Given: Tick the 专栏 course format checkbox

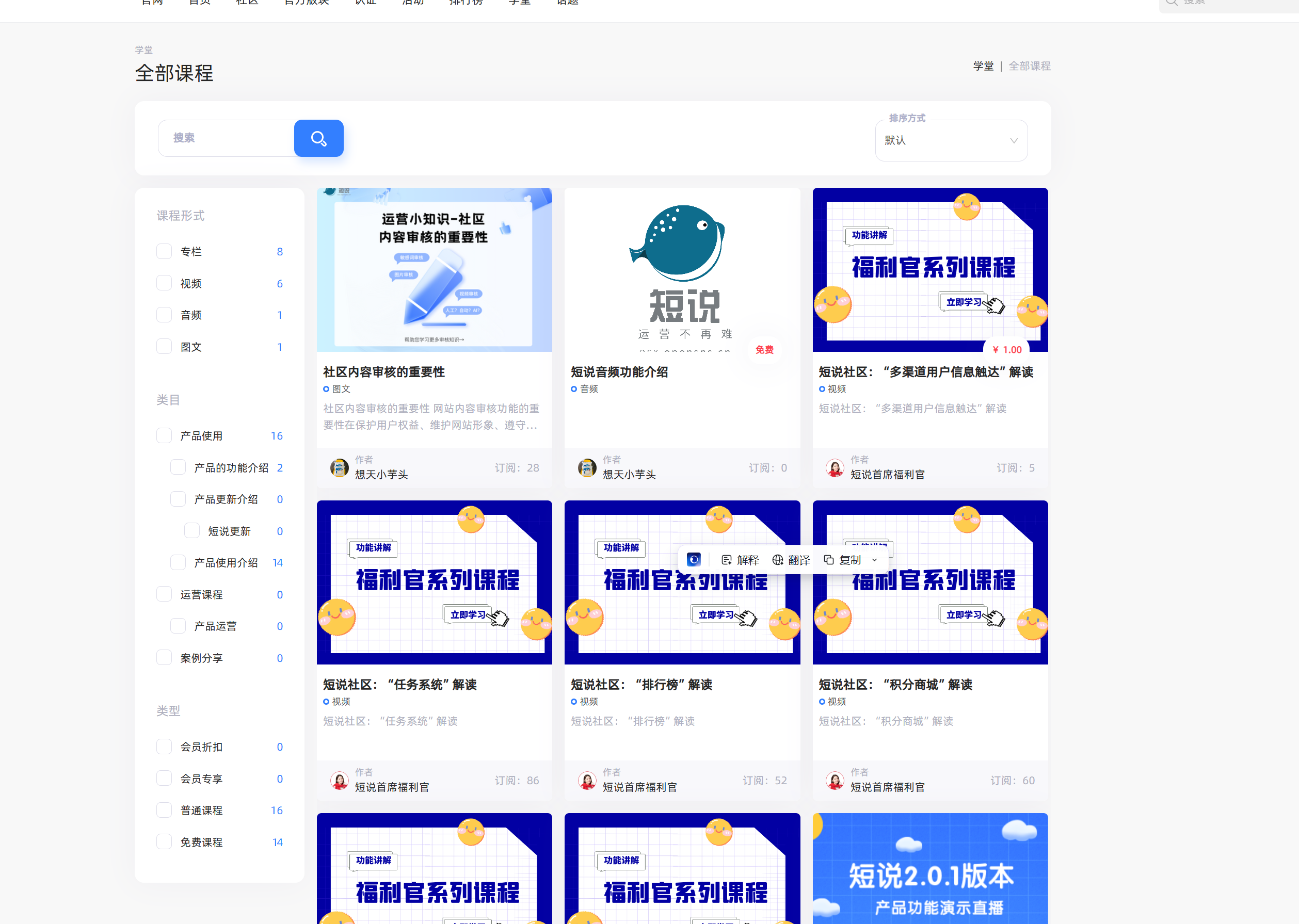Looking at the screenshot, I should tap(164, 251).
